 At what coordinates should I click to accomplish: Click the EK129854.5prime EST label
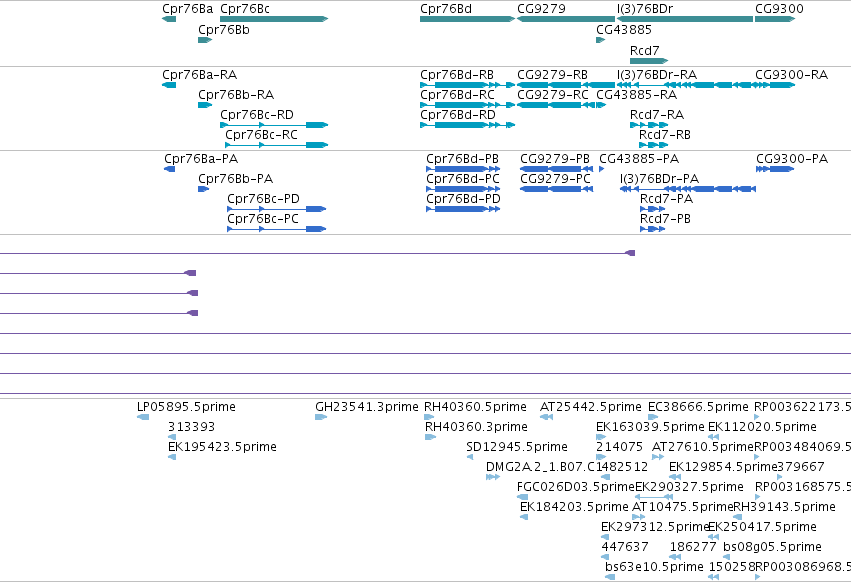click(723, 467)
